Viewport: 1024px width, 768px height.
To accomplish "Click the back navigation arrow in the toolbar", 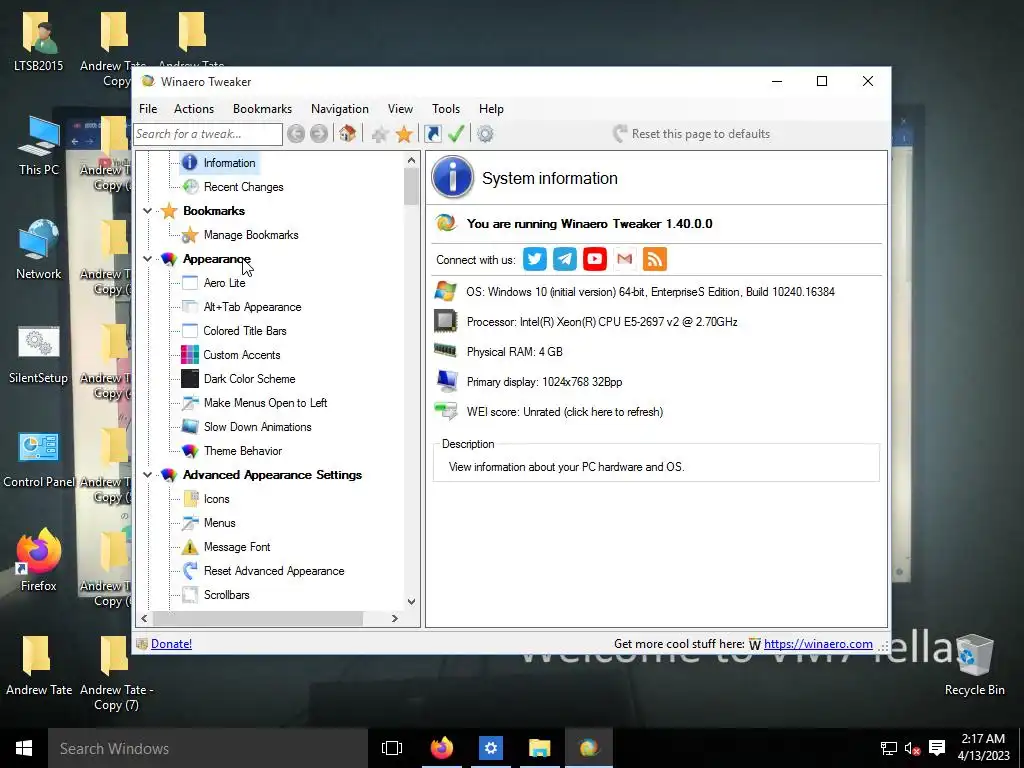I will point(296,134).
